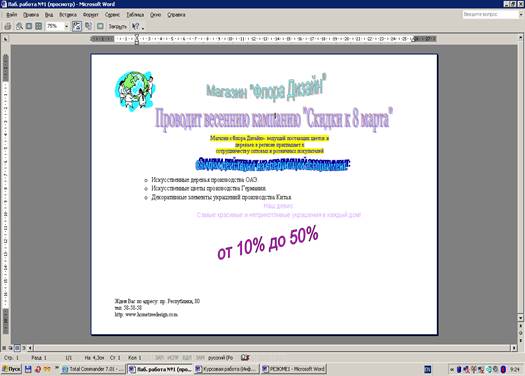Click the help question input field
525x376 pixels.
[x=491, y=14]
